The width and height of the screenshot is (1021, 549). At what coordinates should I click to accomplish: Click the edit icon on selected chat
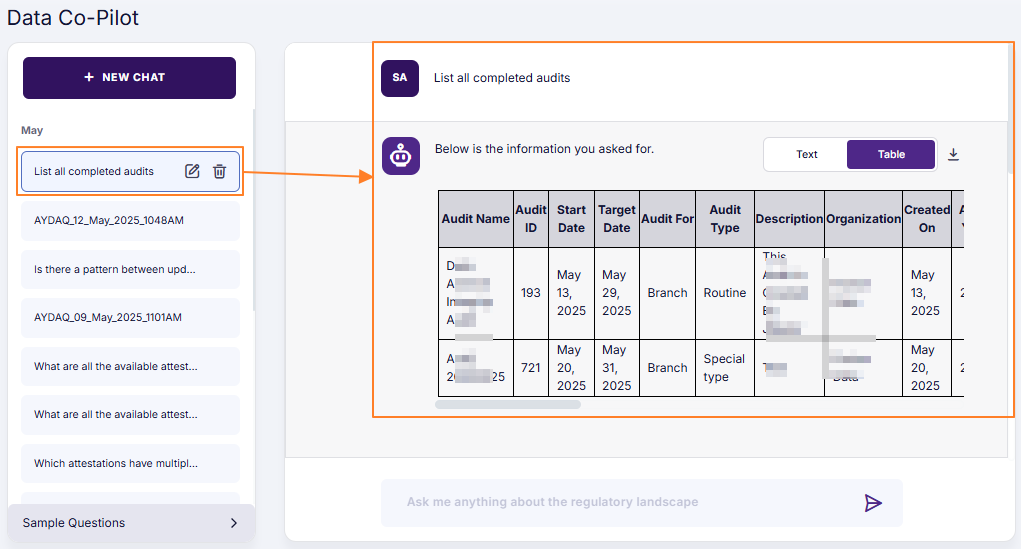pos(192,171)
